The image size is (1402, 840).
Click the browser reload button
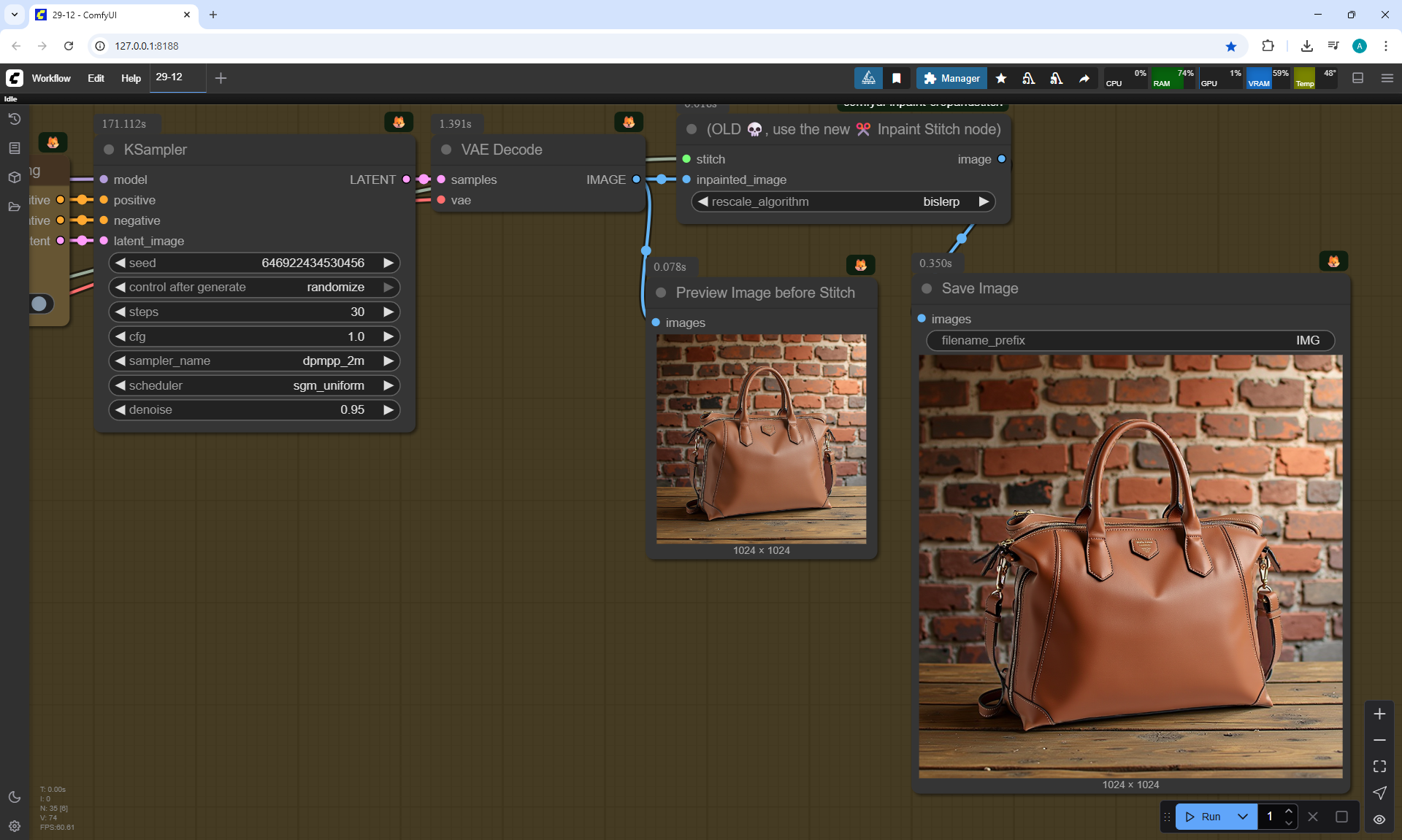[x=69, y=46]
